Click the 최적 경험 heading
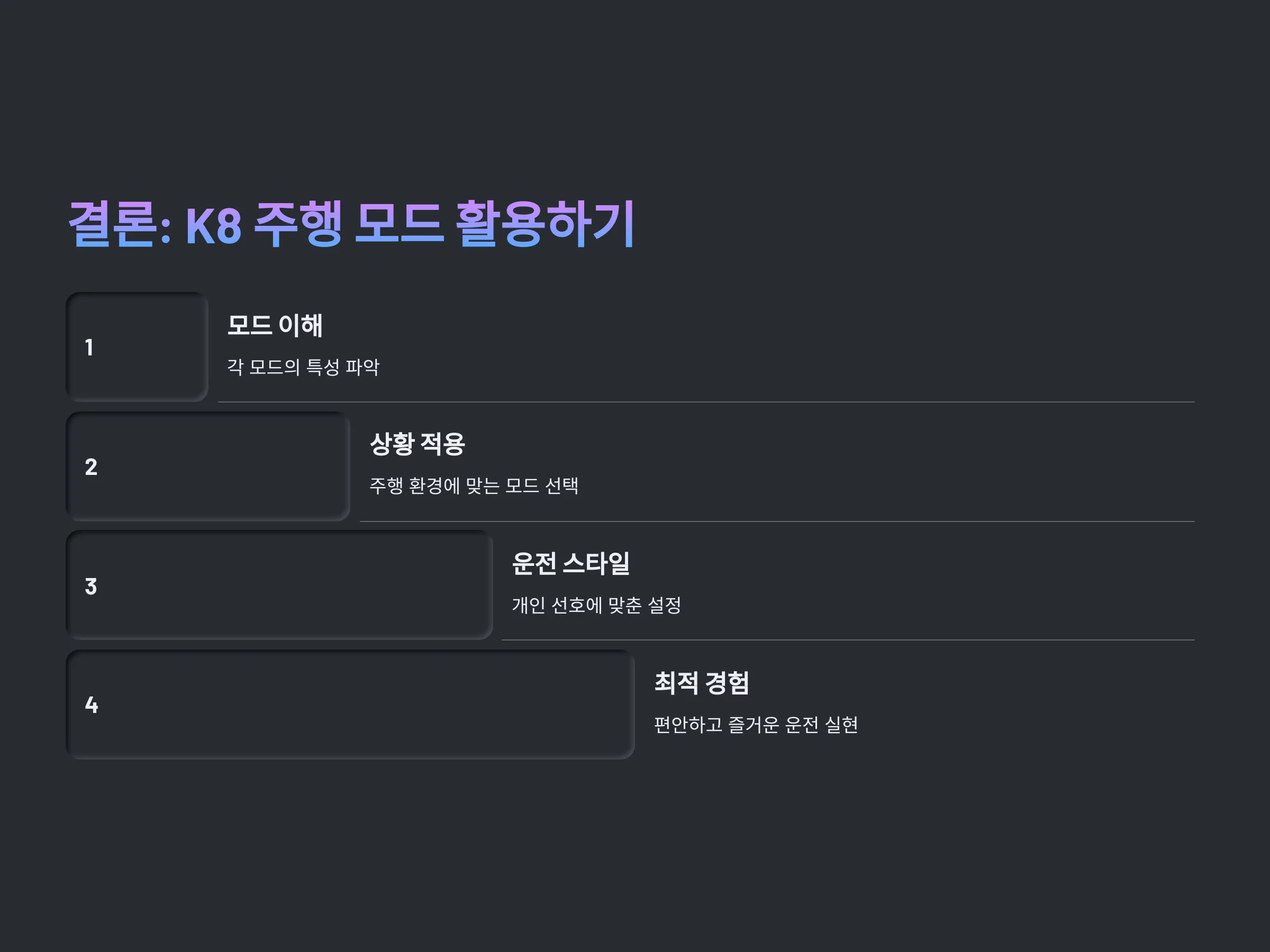The width and height of the screenshot is (1270, 952). 702,683
